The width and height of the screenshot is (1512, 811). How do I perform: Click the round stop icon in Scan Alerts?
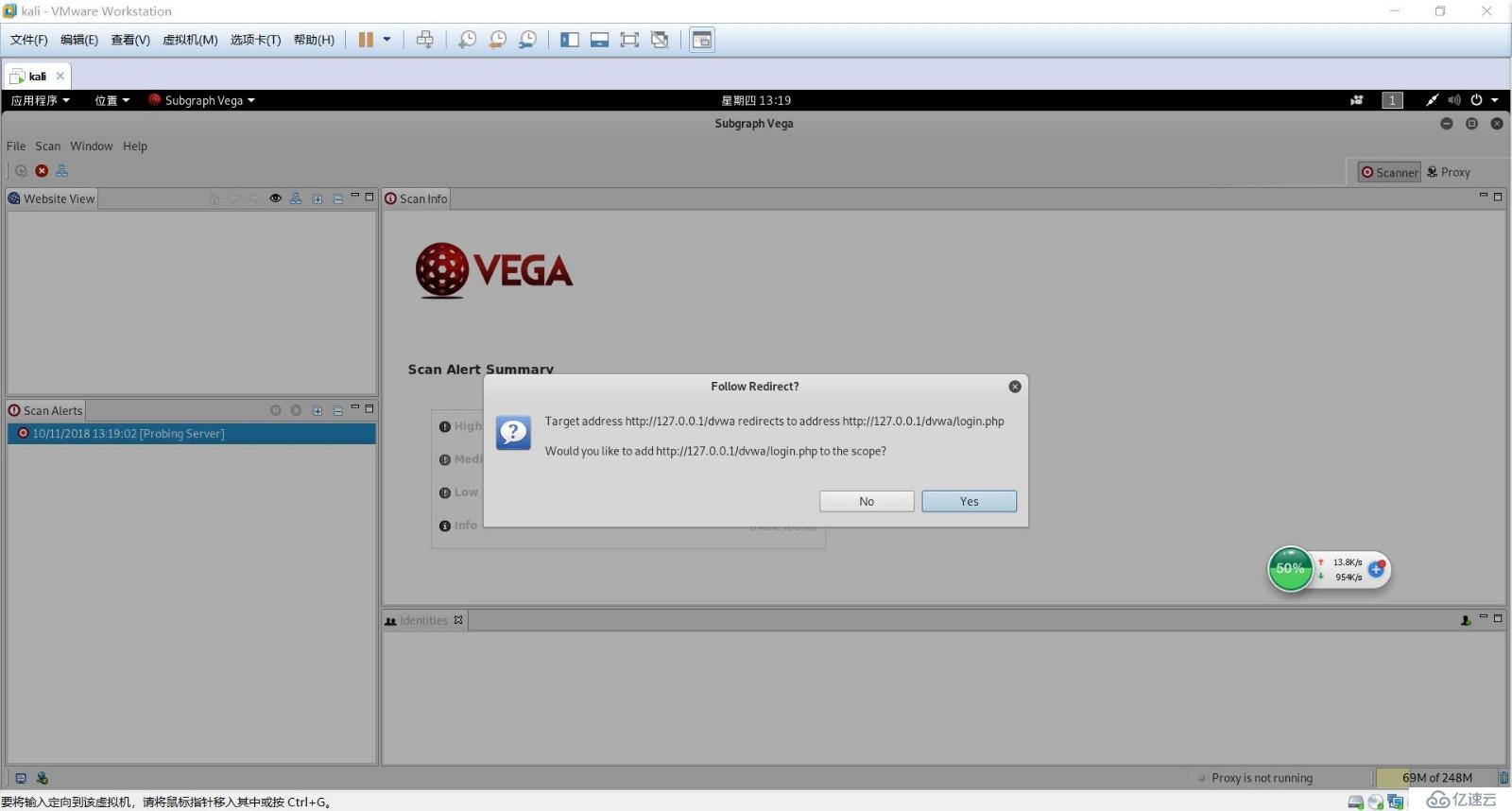coord(296,410)
